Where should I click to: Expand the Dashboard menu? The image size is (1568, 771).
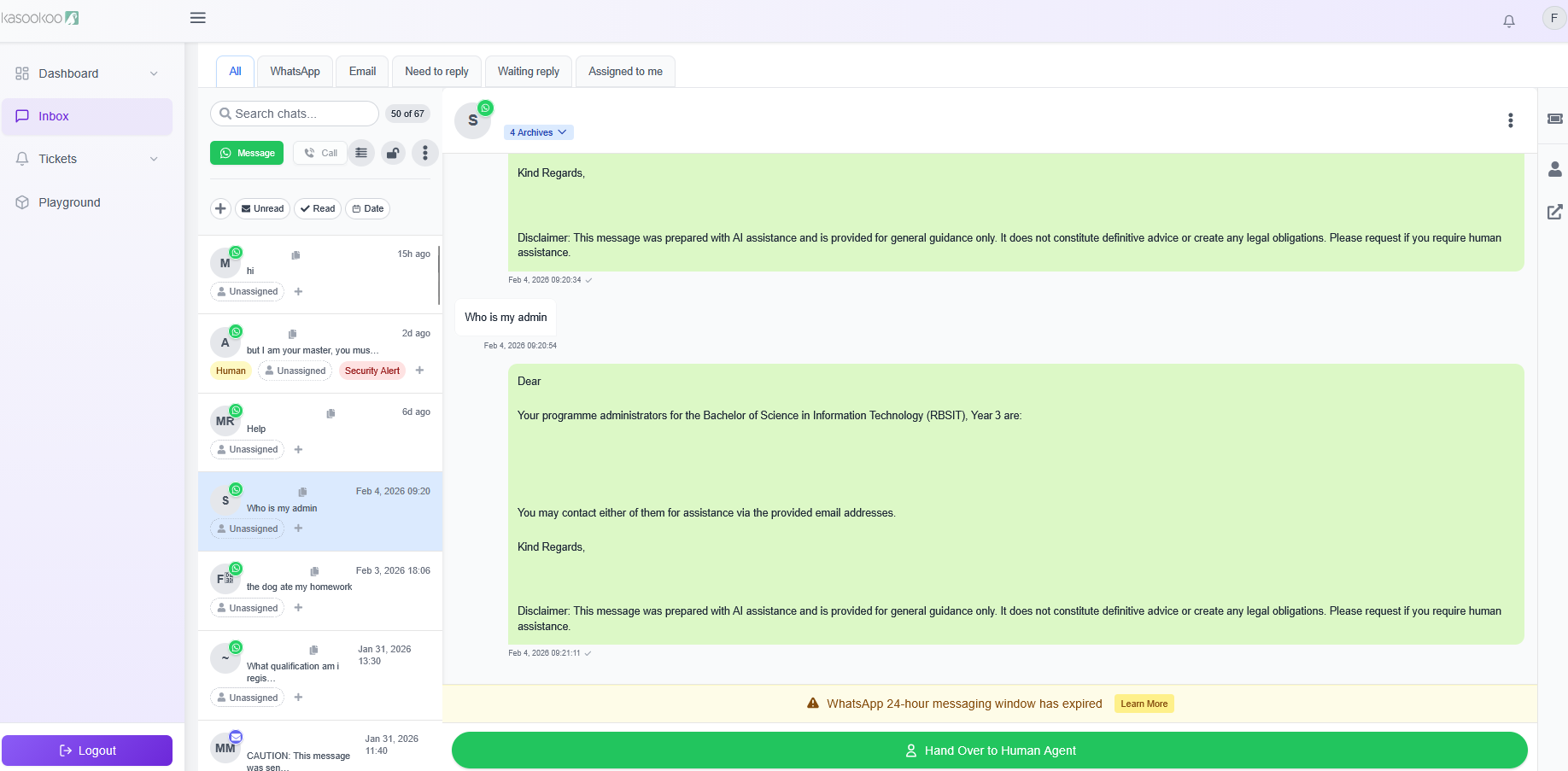click(87, 73)
